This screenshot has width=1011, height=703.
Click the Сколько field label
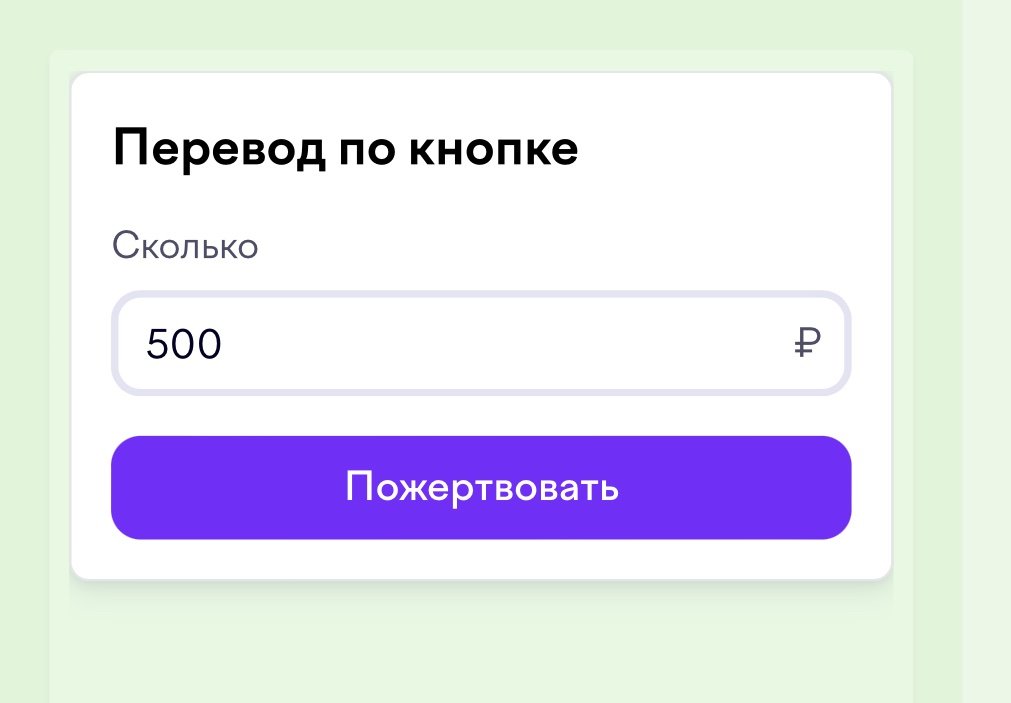[x=185, y=246]
